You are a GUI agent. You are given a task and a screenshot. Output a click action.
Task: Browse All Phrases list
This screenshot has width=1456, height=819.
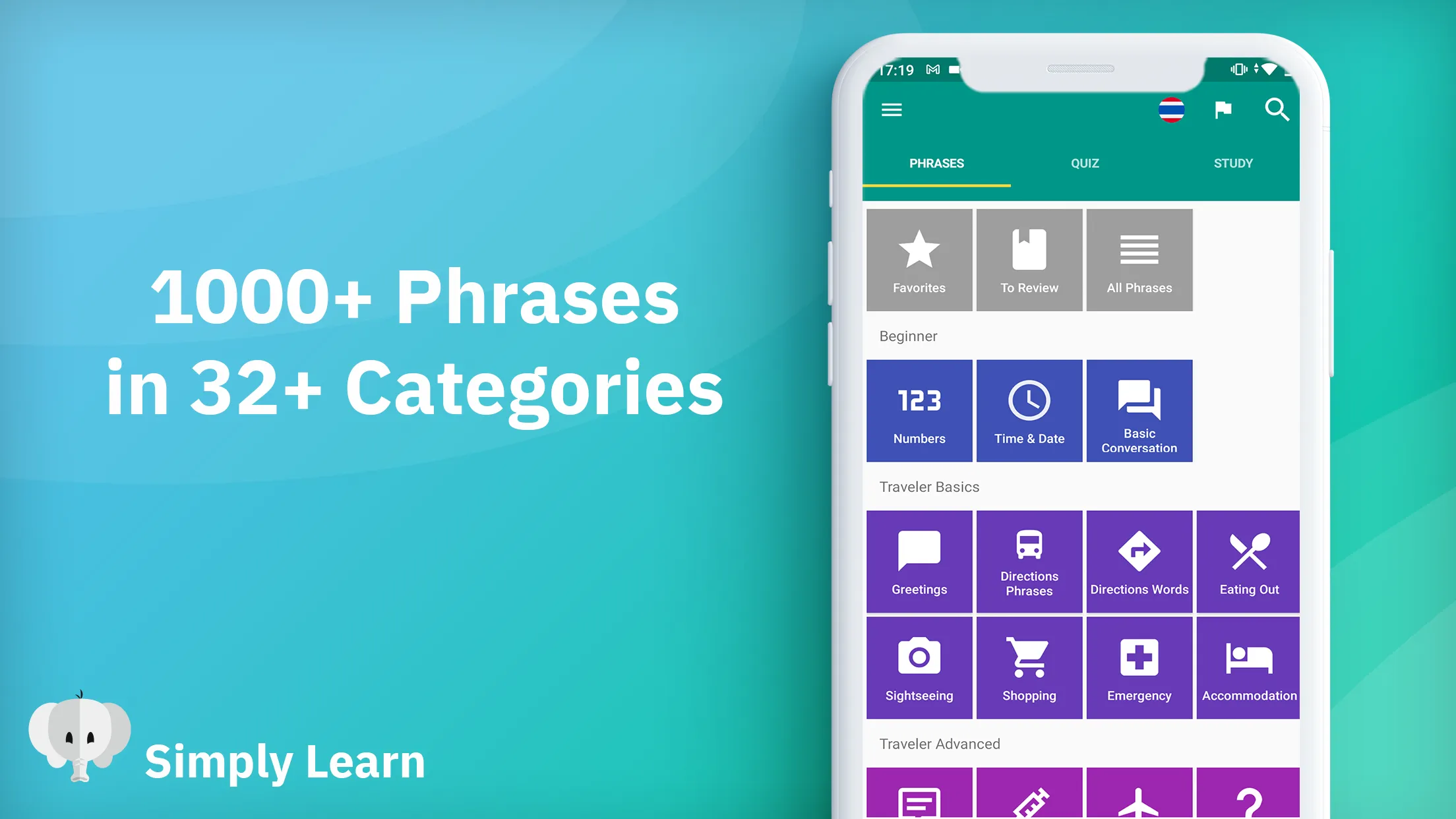point(1139,260)
